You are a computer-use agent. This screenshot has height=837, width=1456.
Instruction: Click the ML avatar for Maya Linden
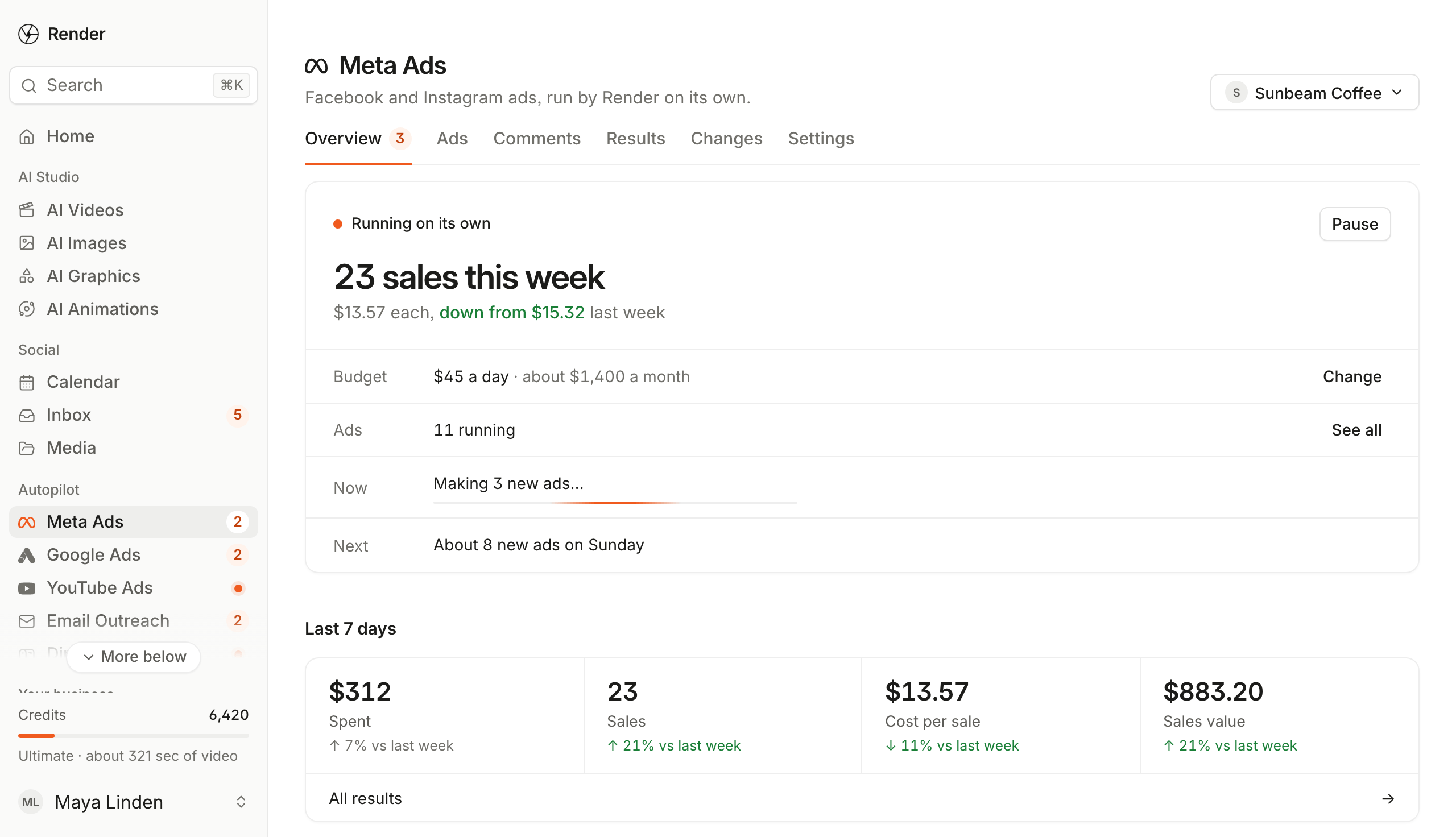(31, 802)
